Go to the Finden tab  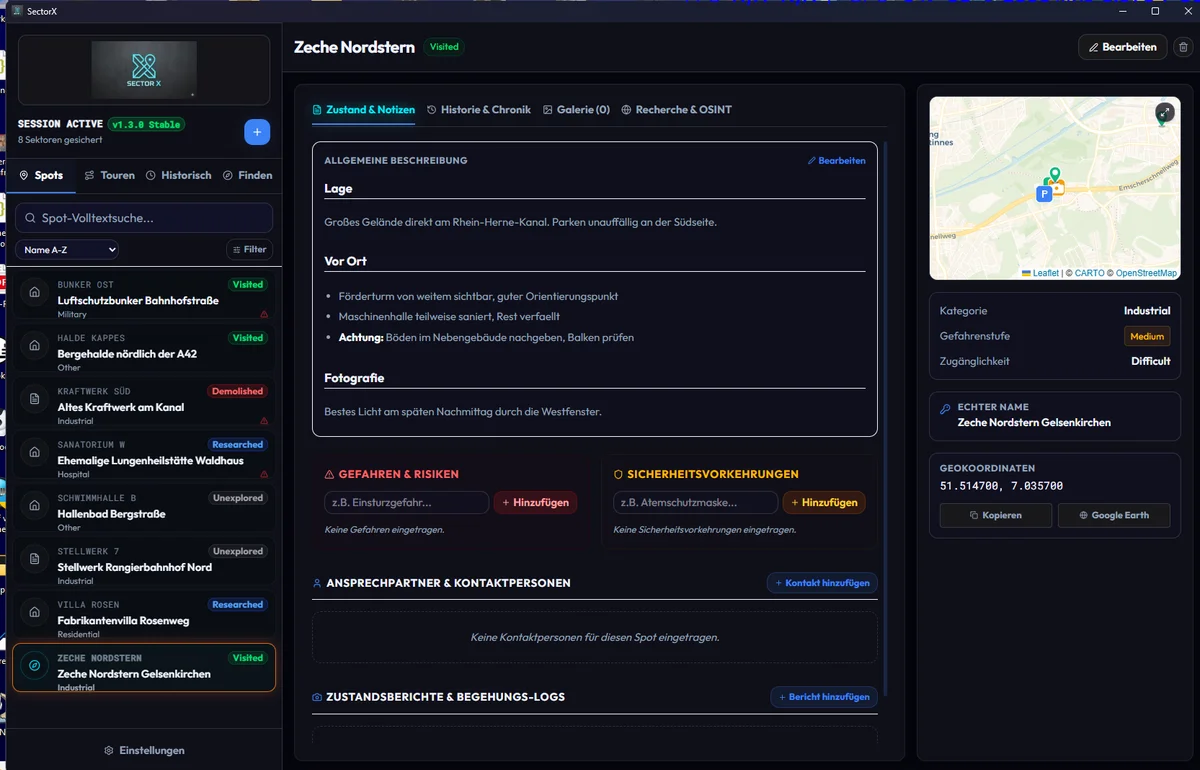(x=248, y=175)
